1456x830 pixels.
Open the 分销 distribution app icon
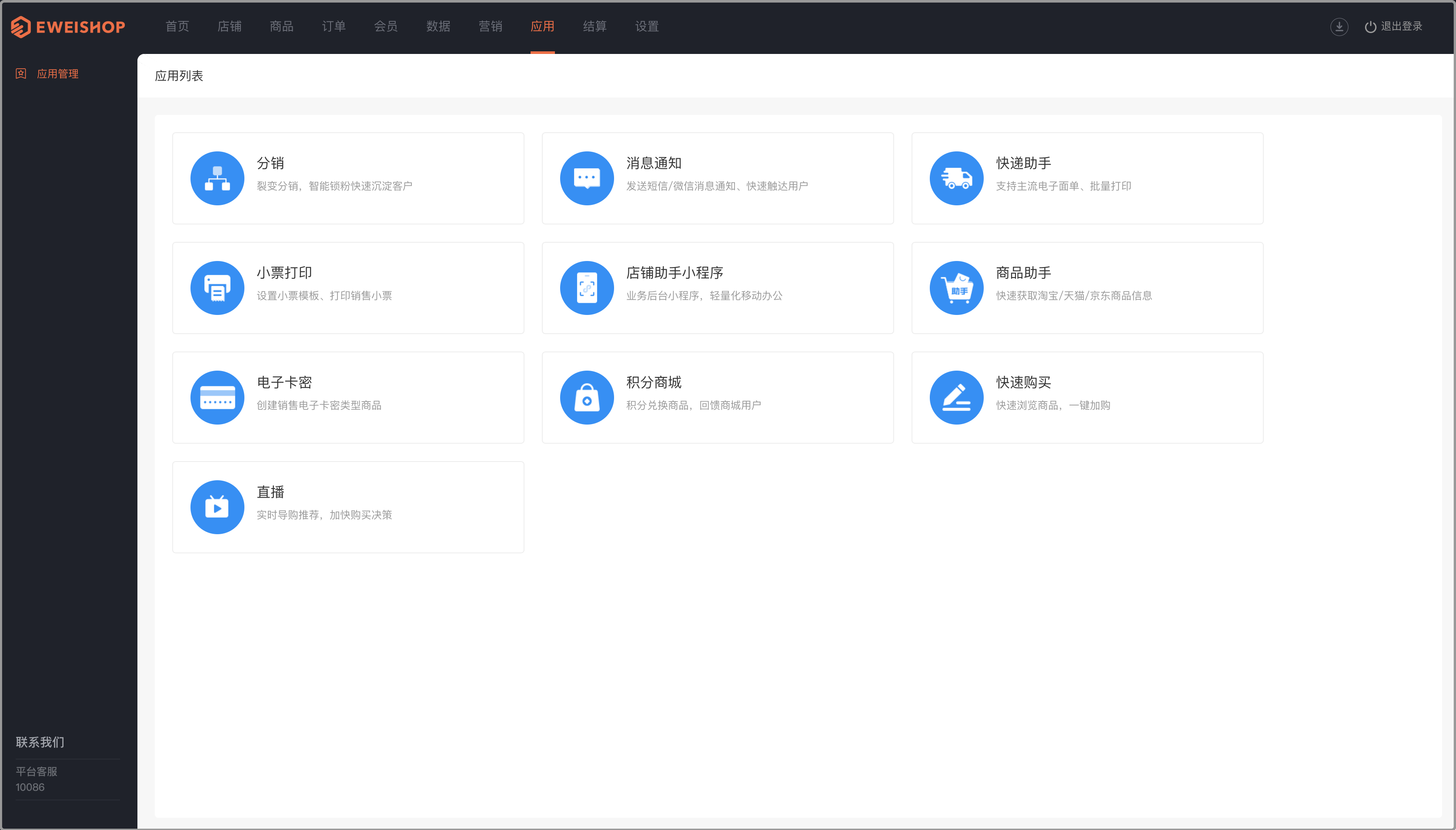(x=217, y=178)
